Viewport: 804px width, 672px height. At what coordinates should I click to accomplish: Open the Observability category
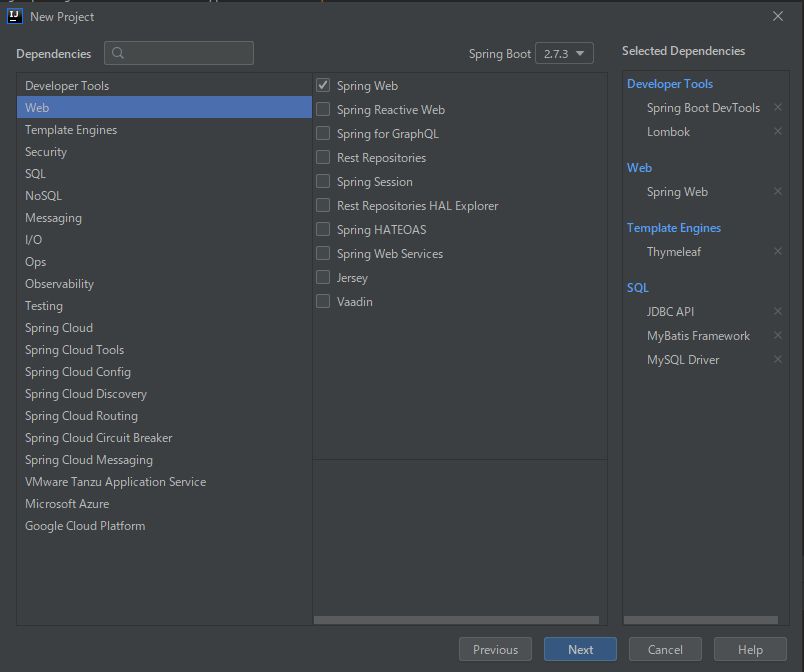[x=164, y=284]
